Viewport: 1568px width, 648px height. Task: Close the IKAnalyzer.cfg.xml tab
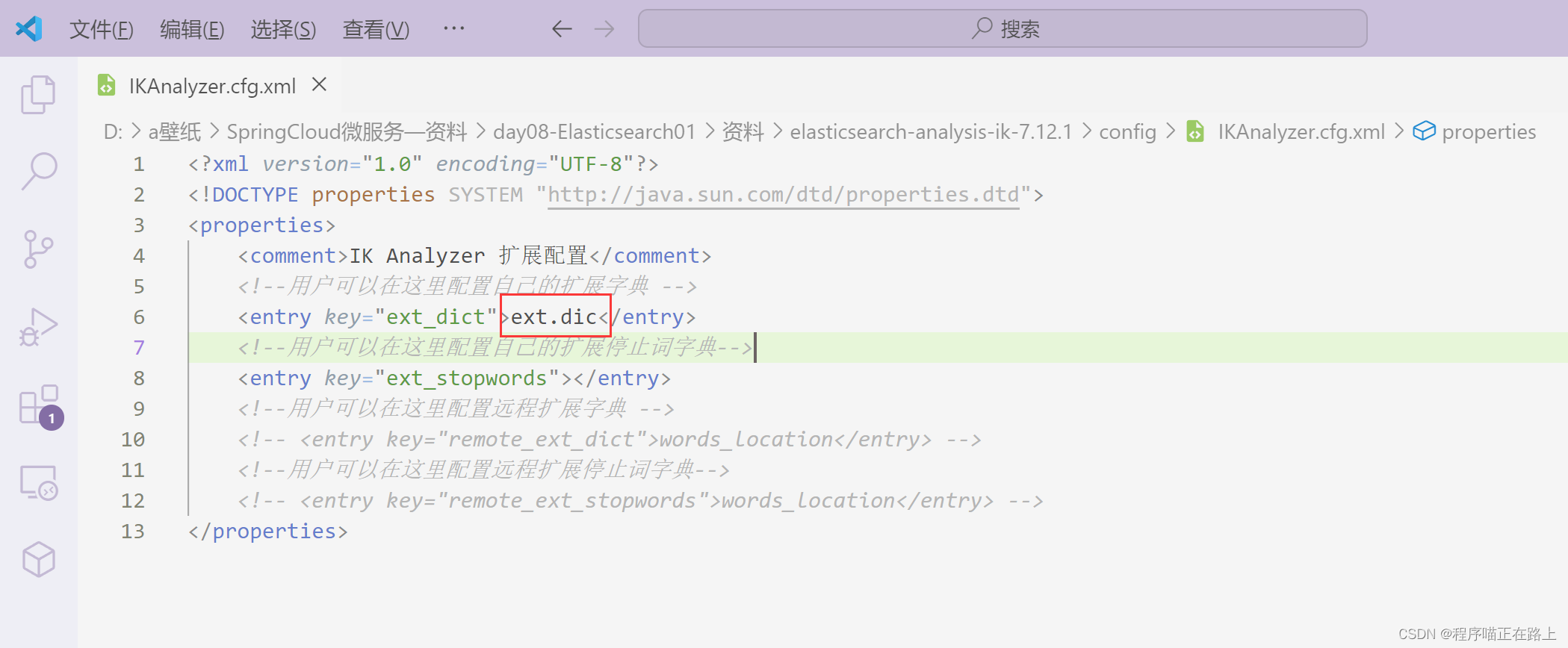coord(319,84)
